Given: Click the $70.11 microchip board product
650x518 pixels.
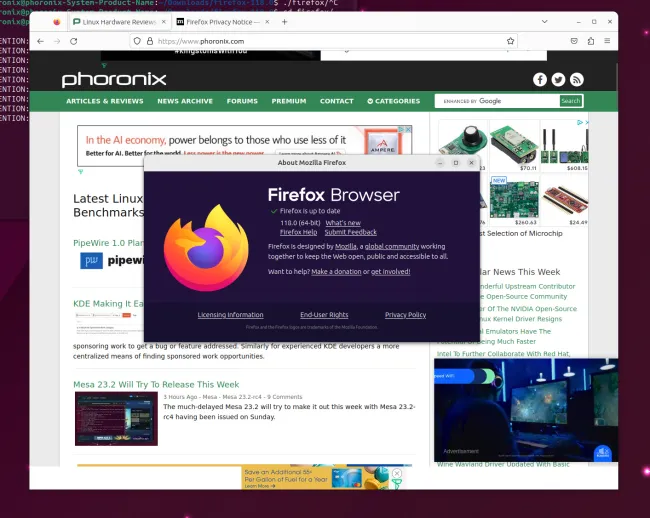Looking at the screenshot, I should 514,146.
